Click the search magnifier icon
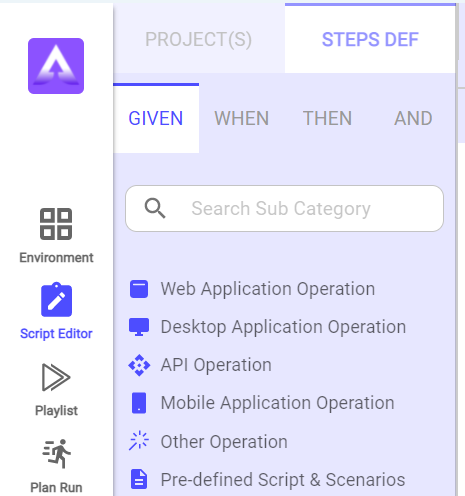The width and height of the screenshot is (465, 496). (155, 208)
